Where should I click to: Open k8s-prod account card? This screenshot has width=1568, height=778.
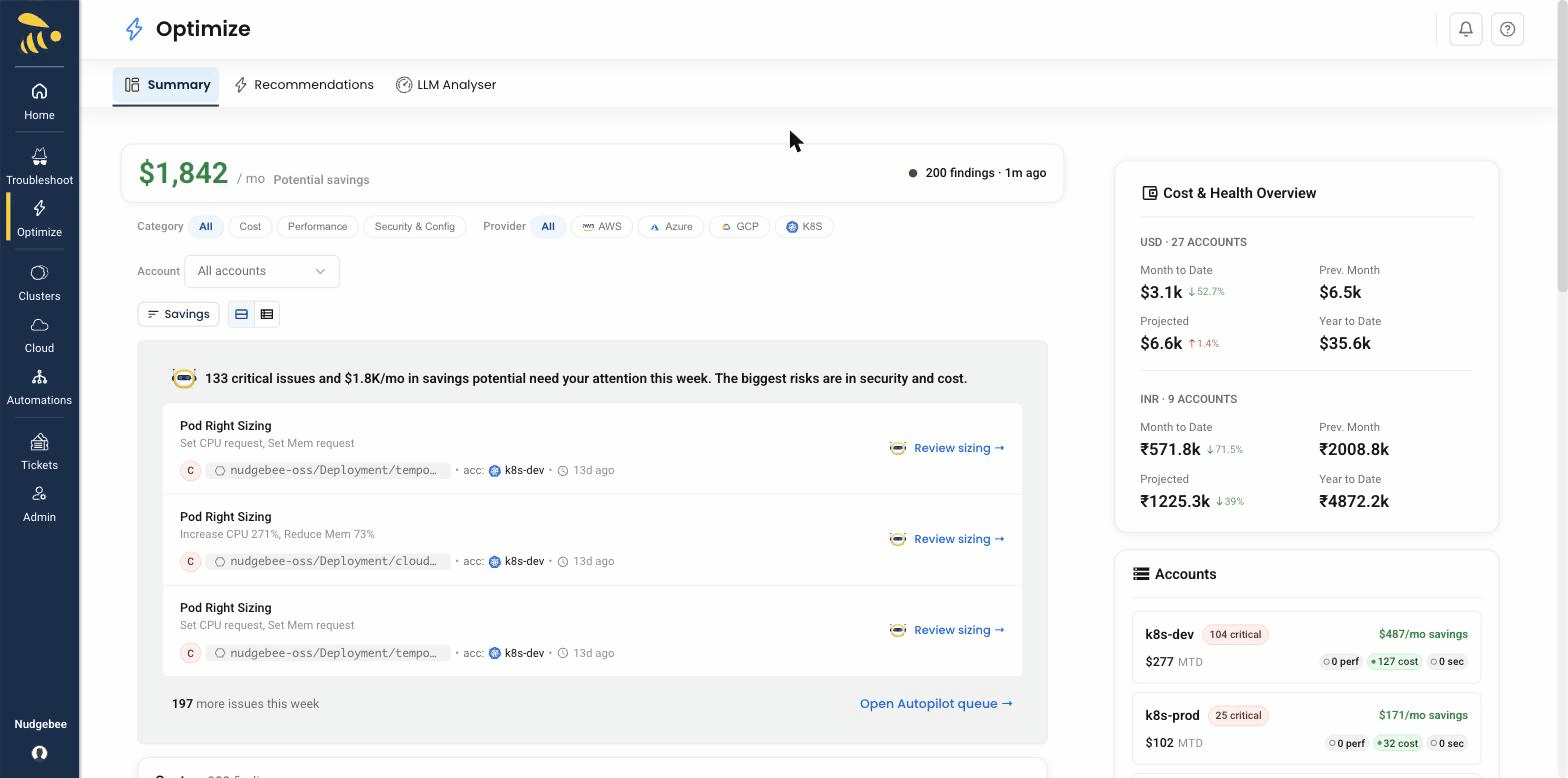click(1306, 729)
